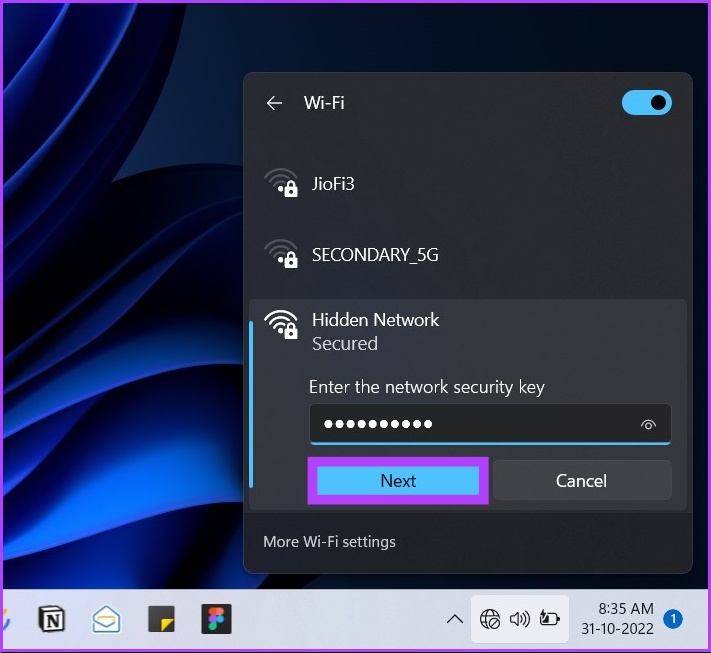Launch Sticky Notes from the taskbar
711x653 pixels.
[x=161, y=619]
